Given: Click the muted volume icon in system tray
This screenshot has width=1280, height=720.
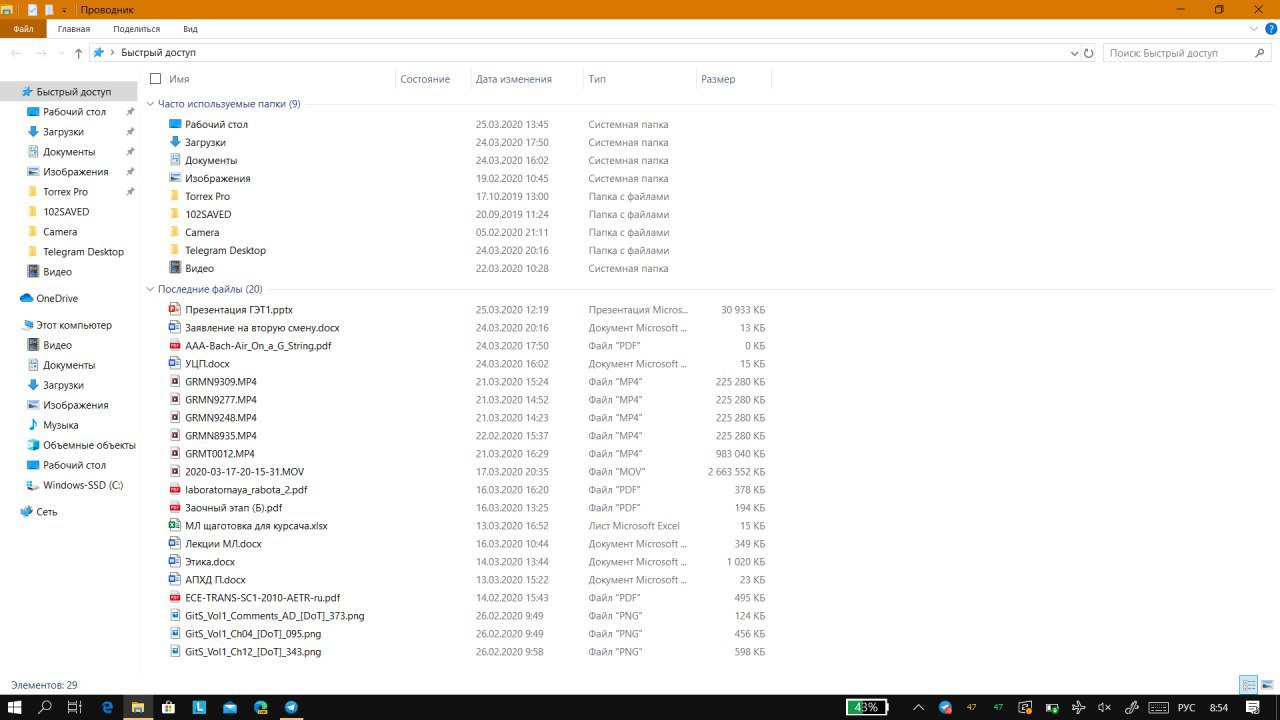Looking at the screenshot, I should (1104, 707).
